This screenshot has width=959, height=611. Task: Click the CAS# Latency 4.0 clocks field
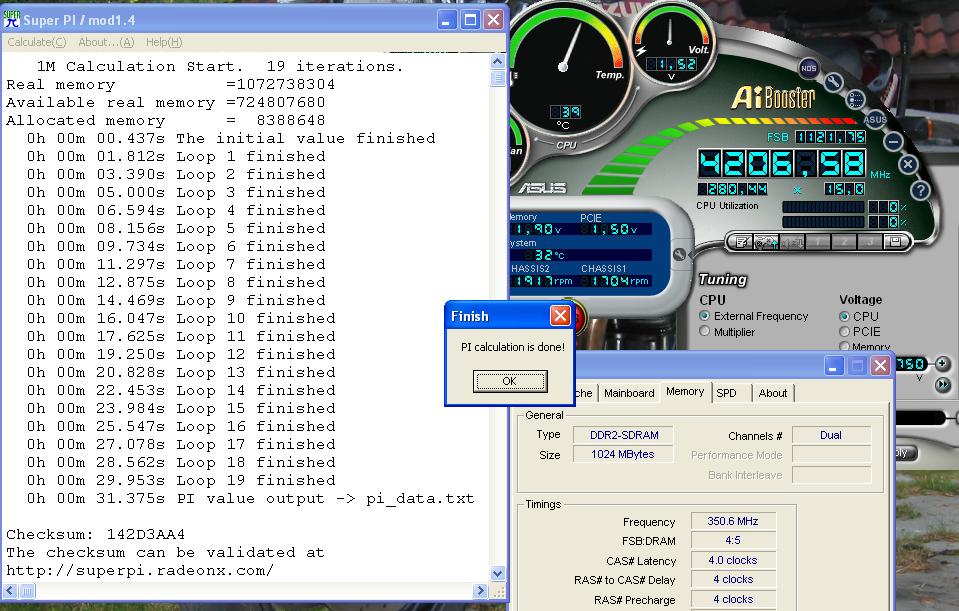[x=733, y=560]
